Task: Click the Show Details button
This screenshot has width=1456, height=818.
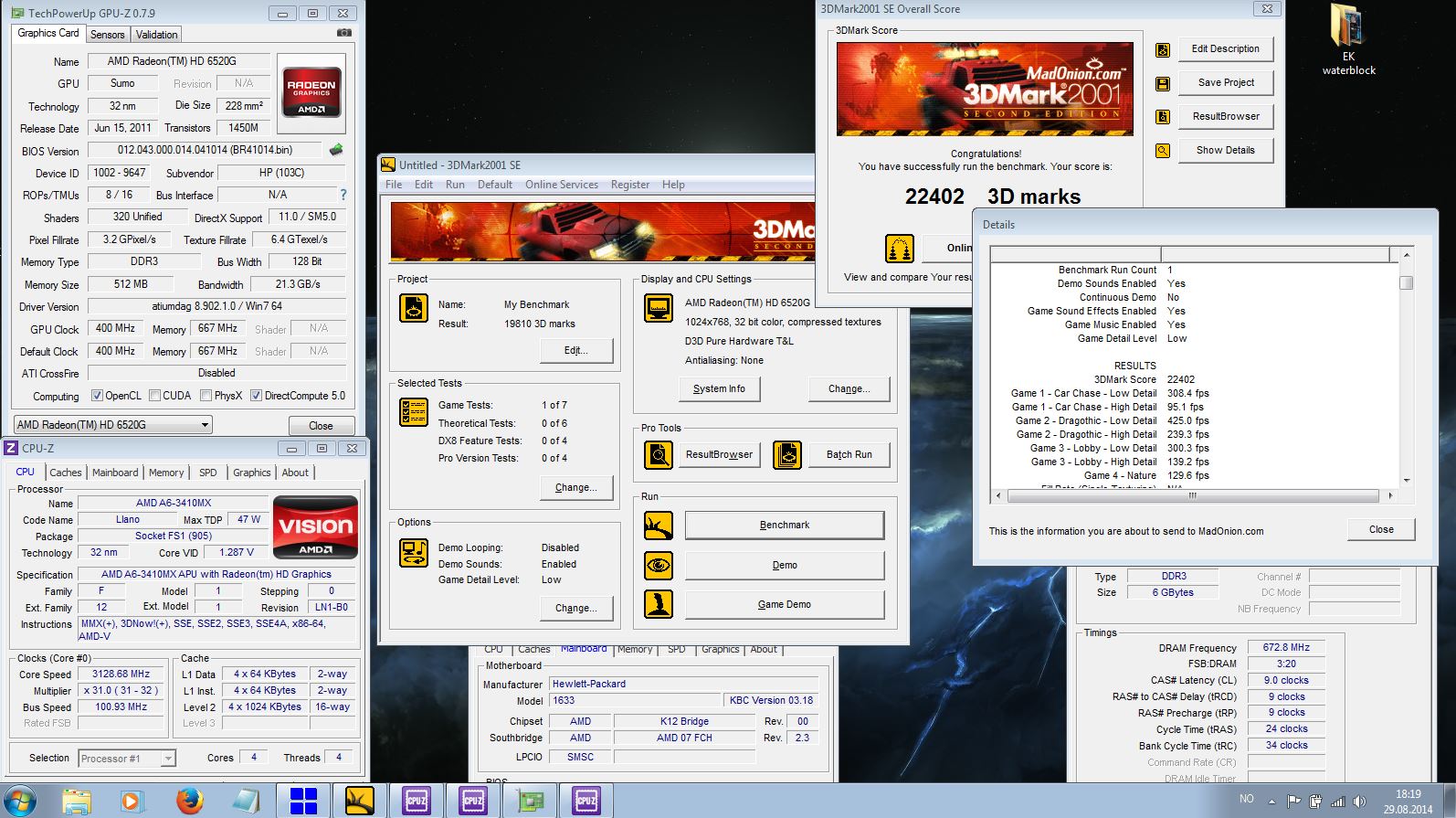Action: click(x=1226, y=151)
